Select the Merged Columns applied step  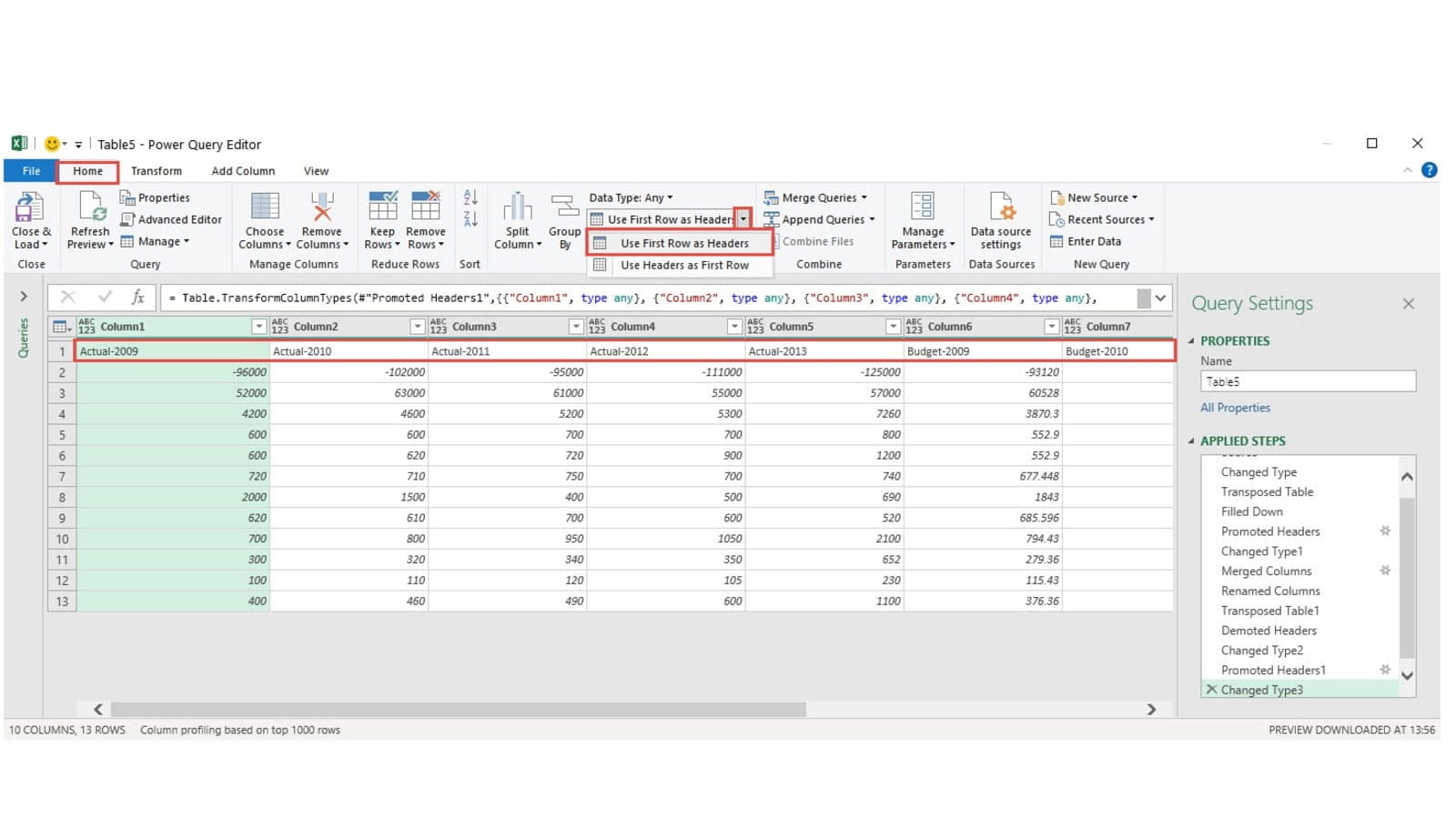click(1266, 571)
